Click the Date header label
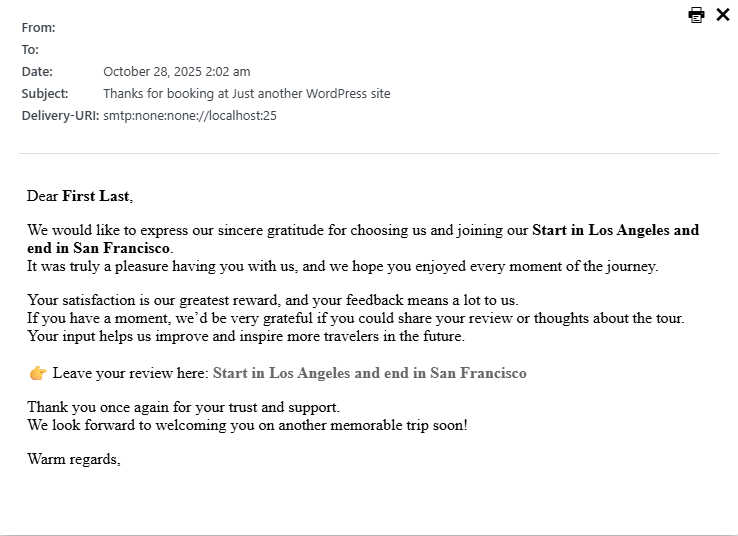Screen dimensions: 738x536 [x=38, y=72]
